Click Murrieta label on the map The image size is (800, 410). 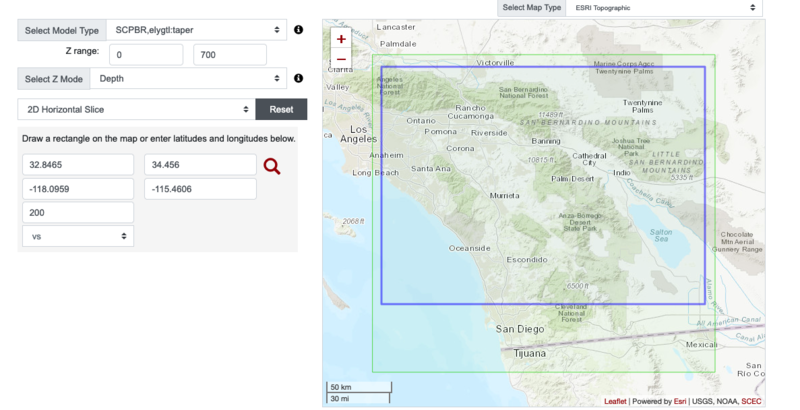(505, 195)
